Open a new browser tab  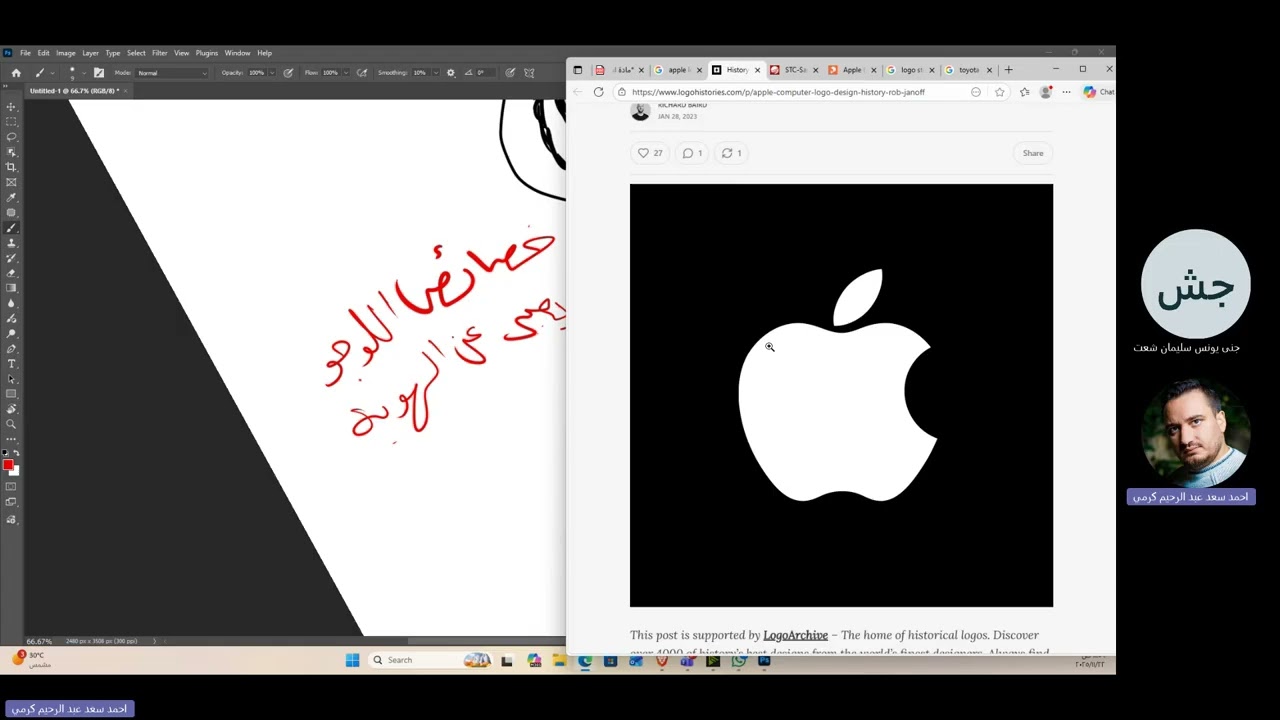(x=1008, y=70)
